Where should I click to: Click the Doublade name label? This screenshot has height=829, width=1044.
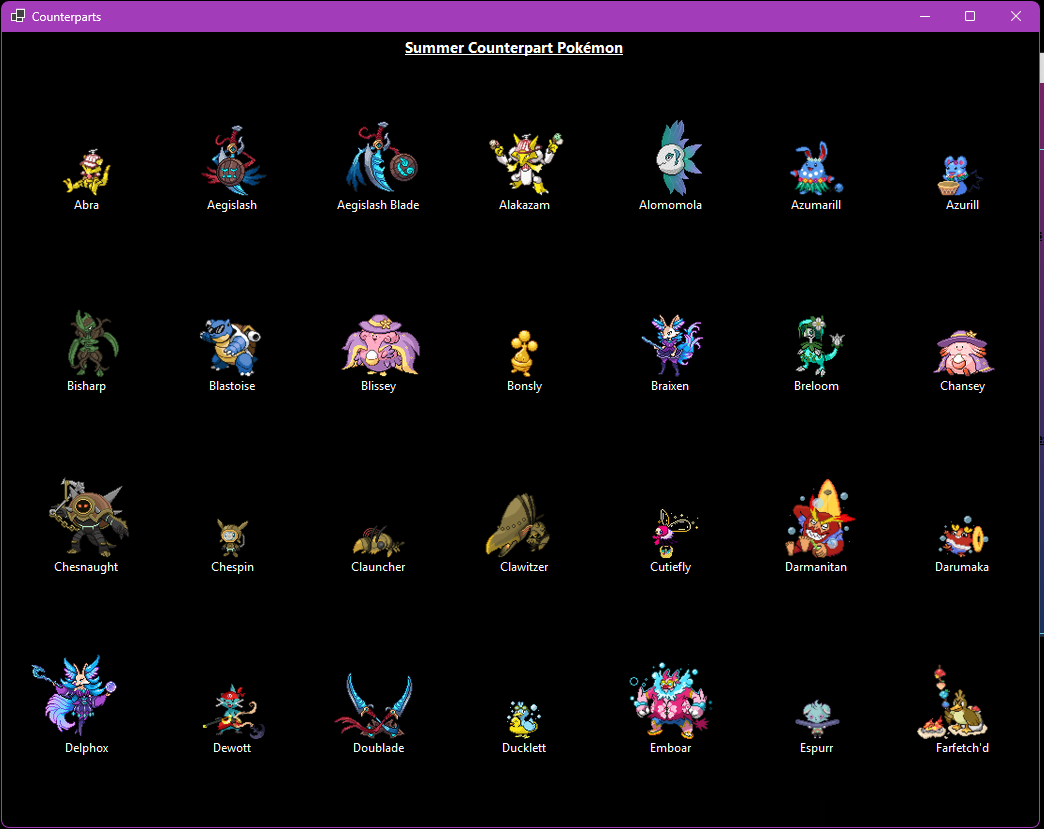(378, 748)
